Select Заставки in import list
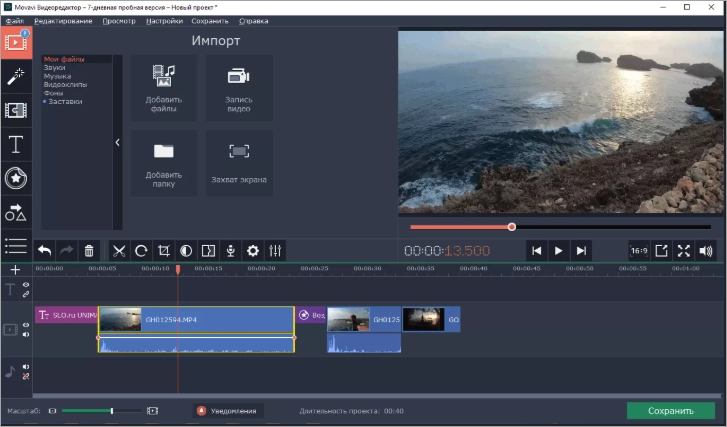Viewport: 727px width, 427px height. [65, 101]
